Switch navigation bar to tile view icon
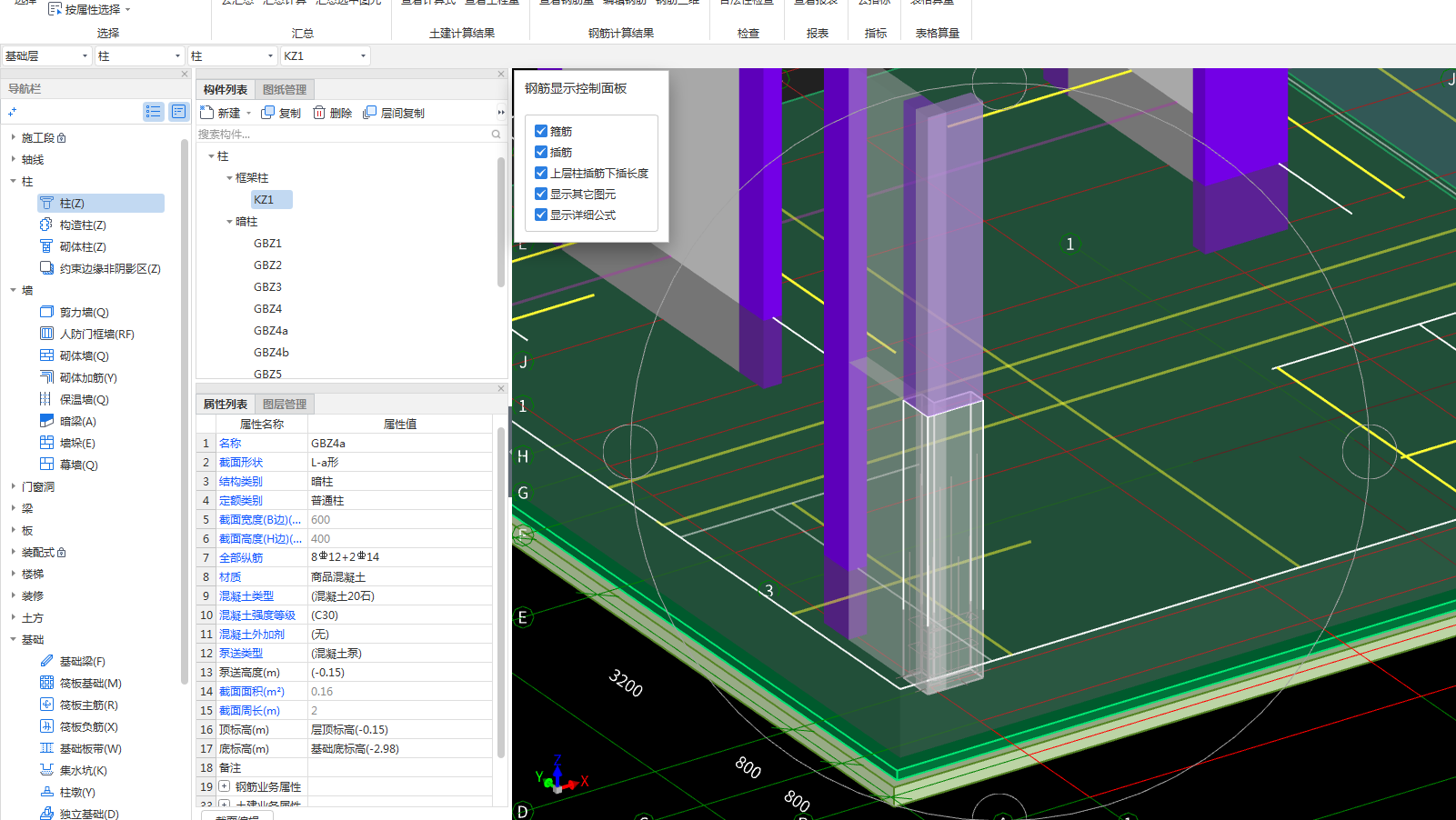 [x=178, y=111]
